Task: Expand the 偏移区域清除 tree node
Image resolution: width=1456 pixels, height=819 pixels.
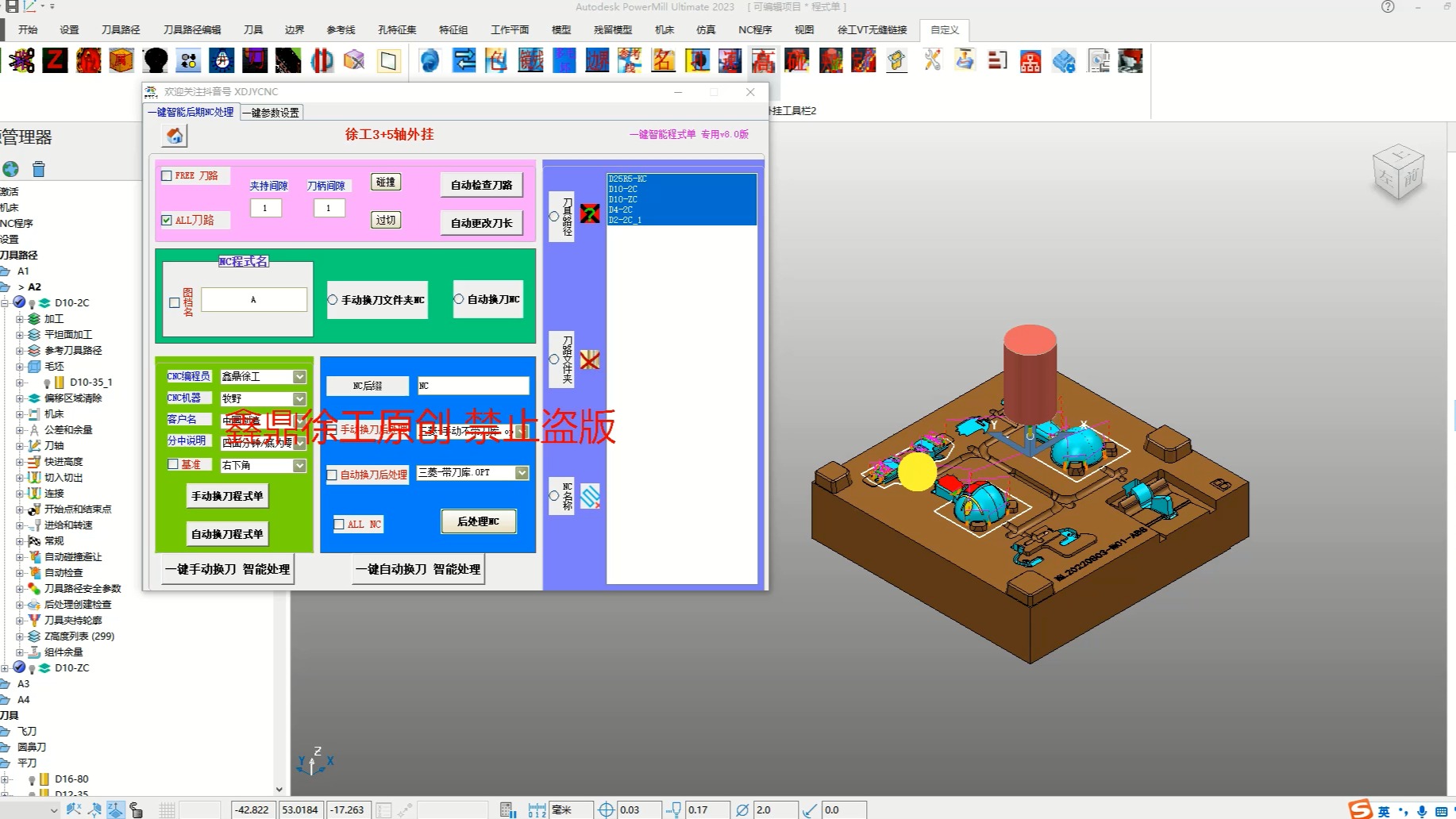Action: click(20, 398)
